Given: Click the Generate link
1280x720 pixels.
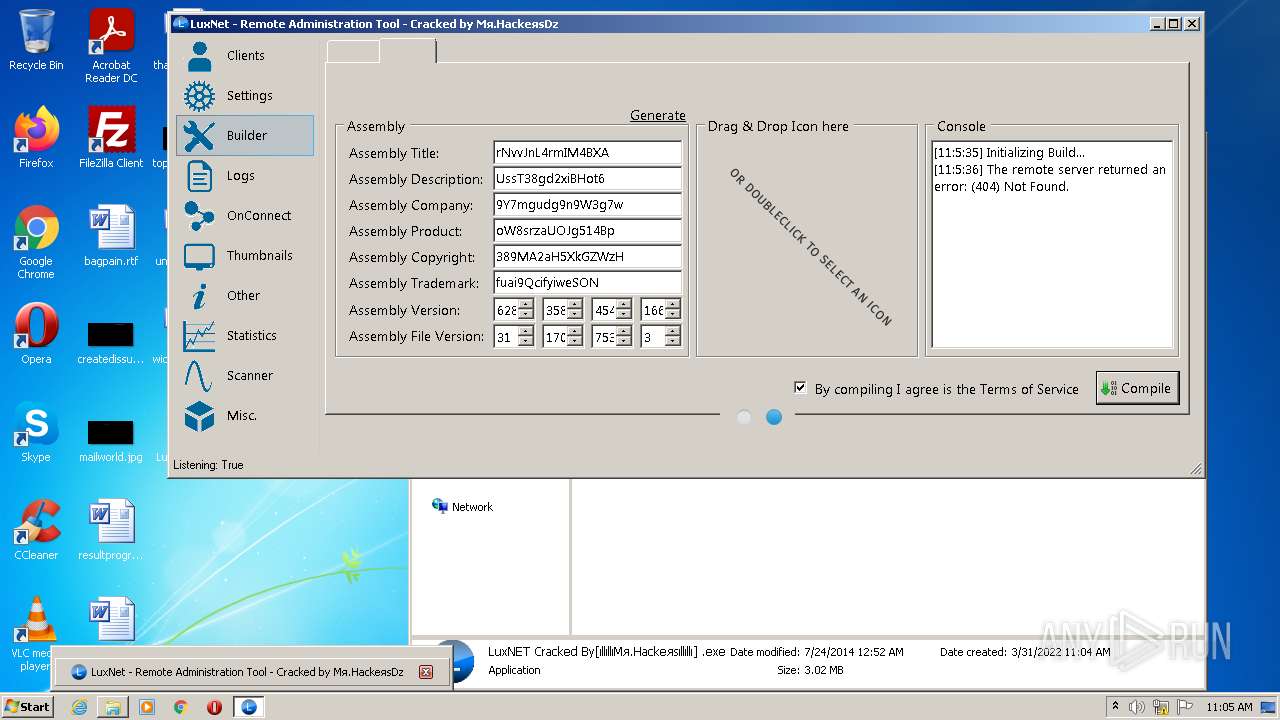Looking at the screenshot, I should click(658, 116).
